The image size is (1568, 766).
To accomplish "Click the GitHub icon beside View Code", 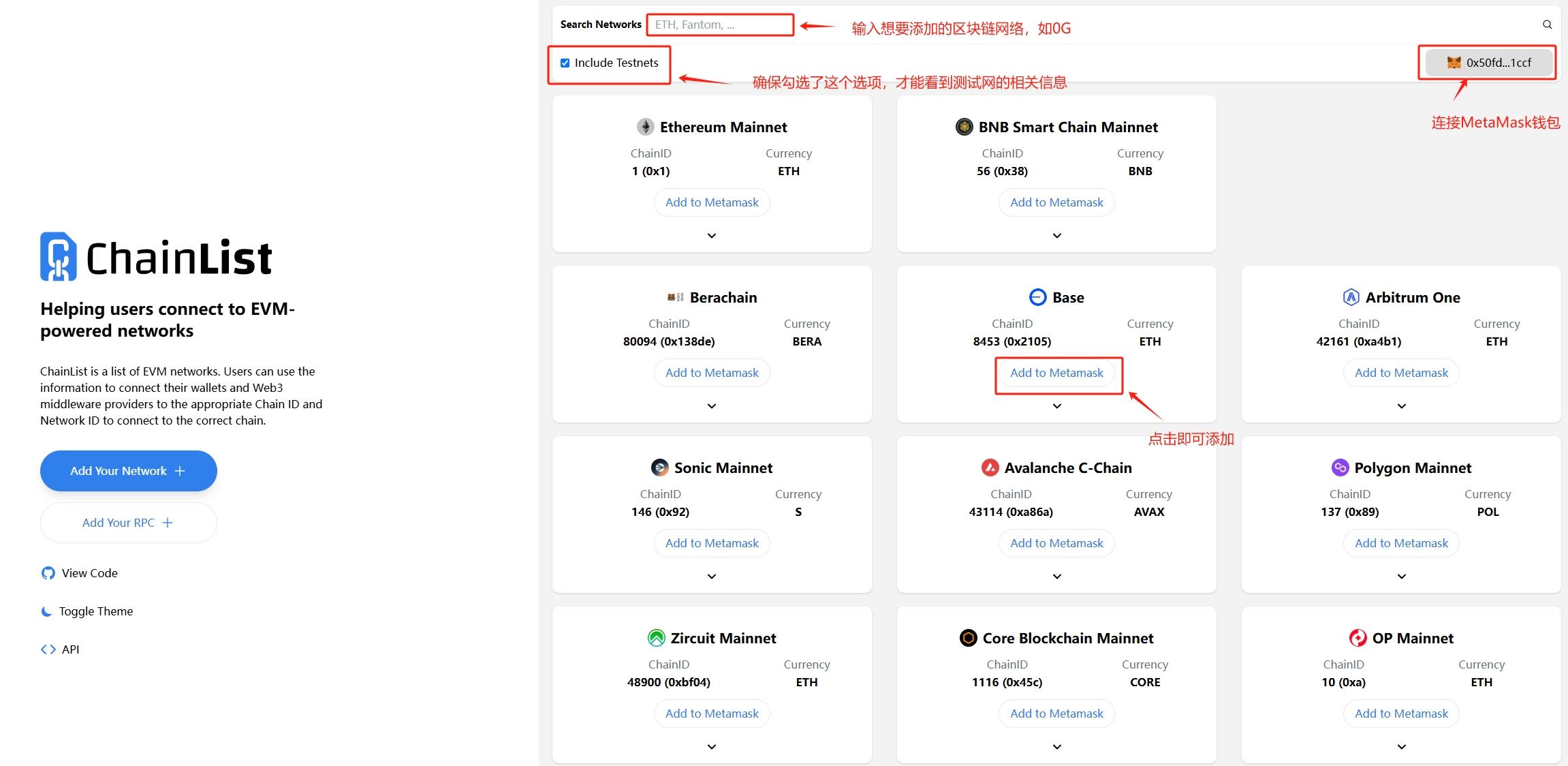I will pyautogui.click(x=47, y=573).
